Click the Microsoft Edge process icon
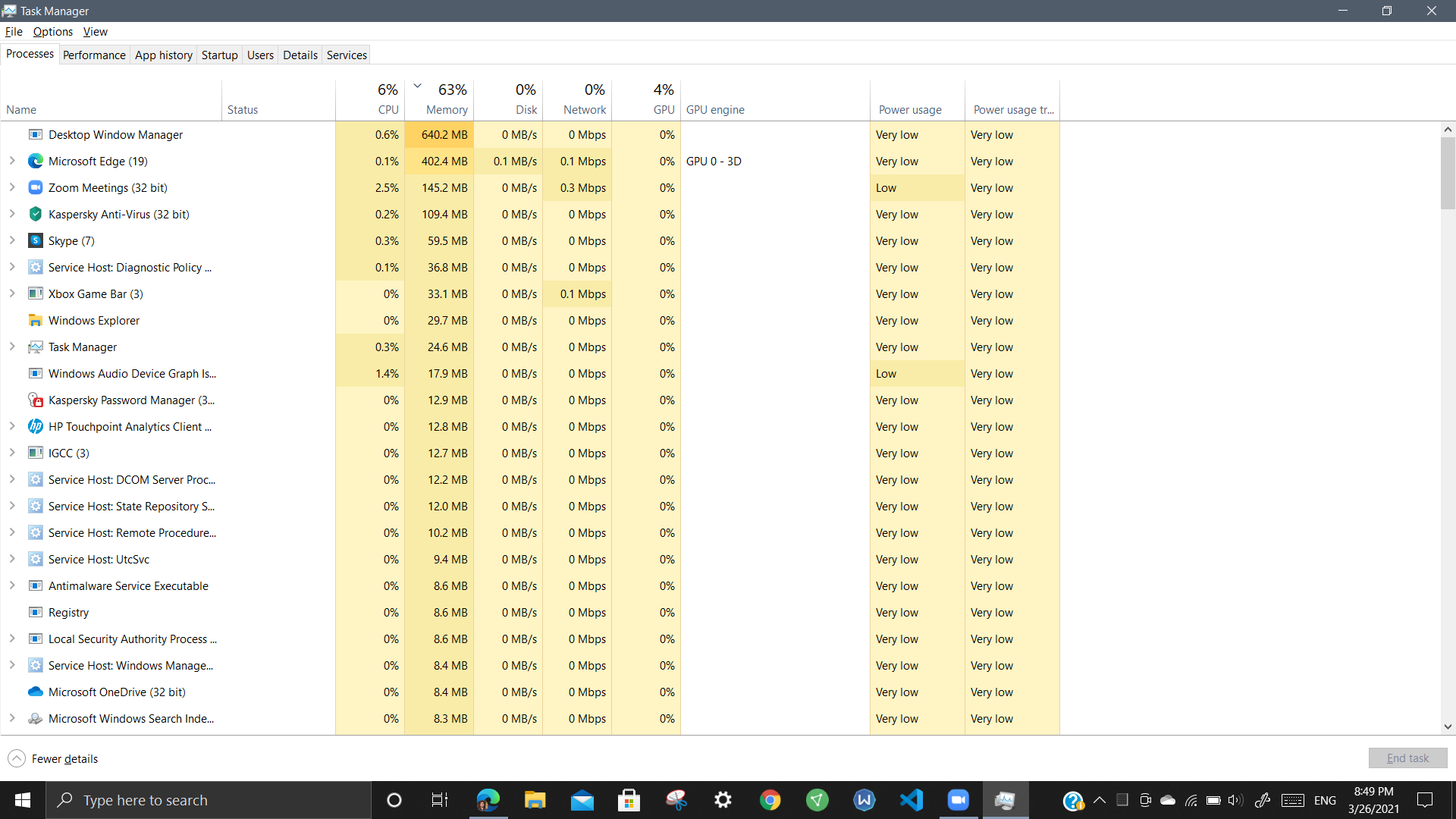 click(x=35, y=161)
